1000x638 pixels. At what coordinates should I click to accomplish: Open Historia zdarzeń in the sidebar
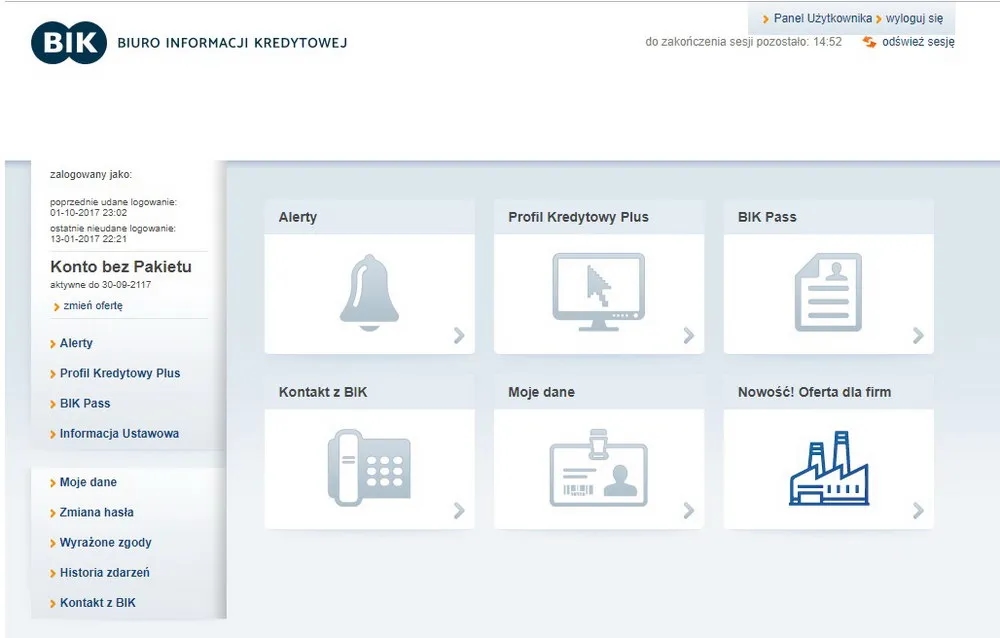104,573
